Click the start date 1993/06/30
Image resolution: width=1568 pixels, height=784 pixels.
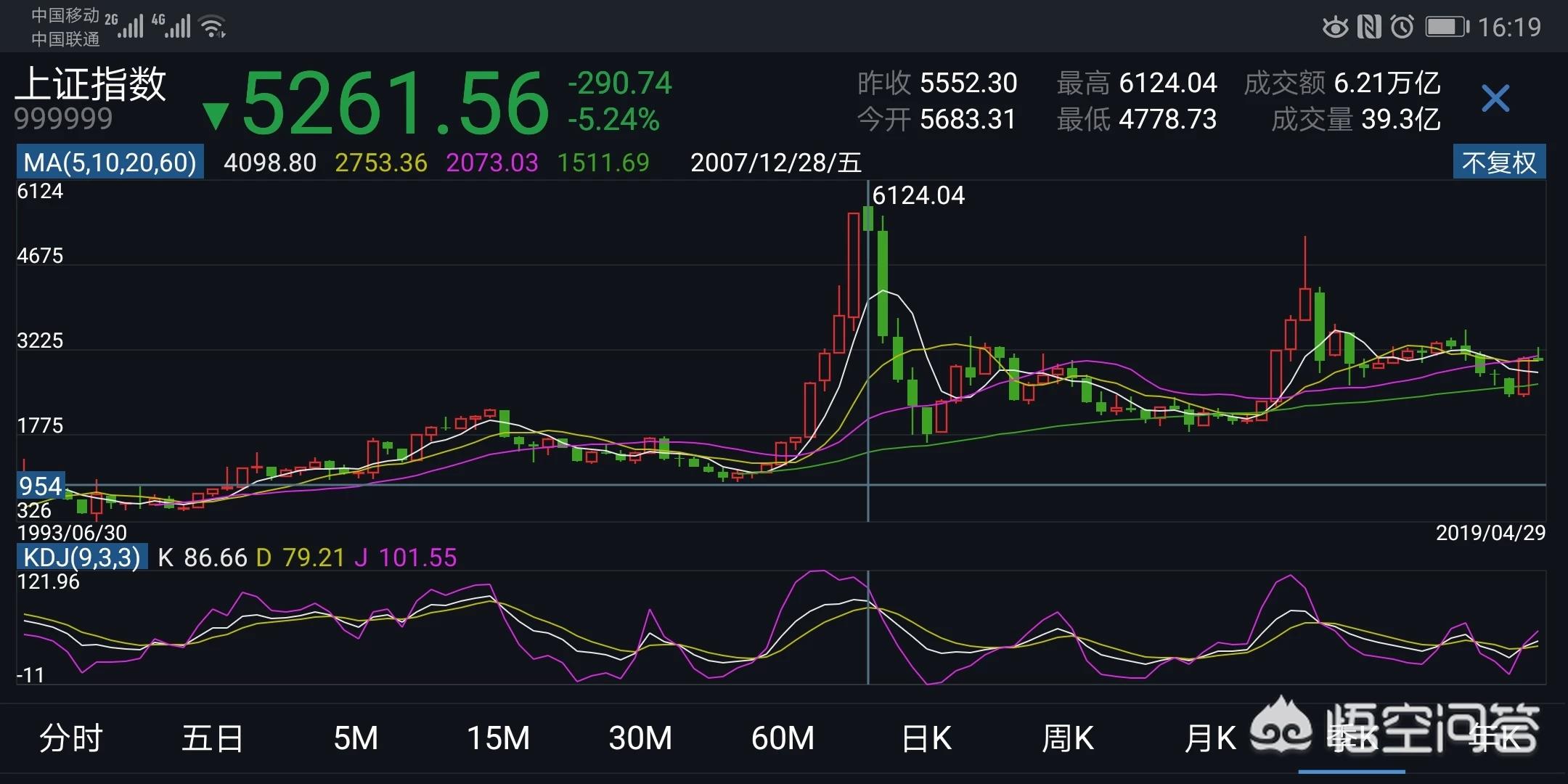pyautogui.click(x=72, y=533)
